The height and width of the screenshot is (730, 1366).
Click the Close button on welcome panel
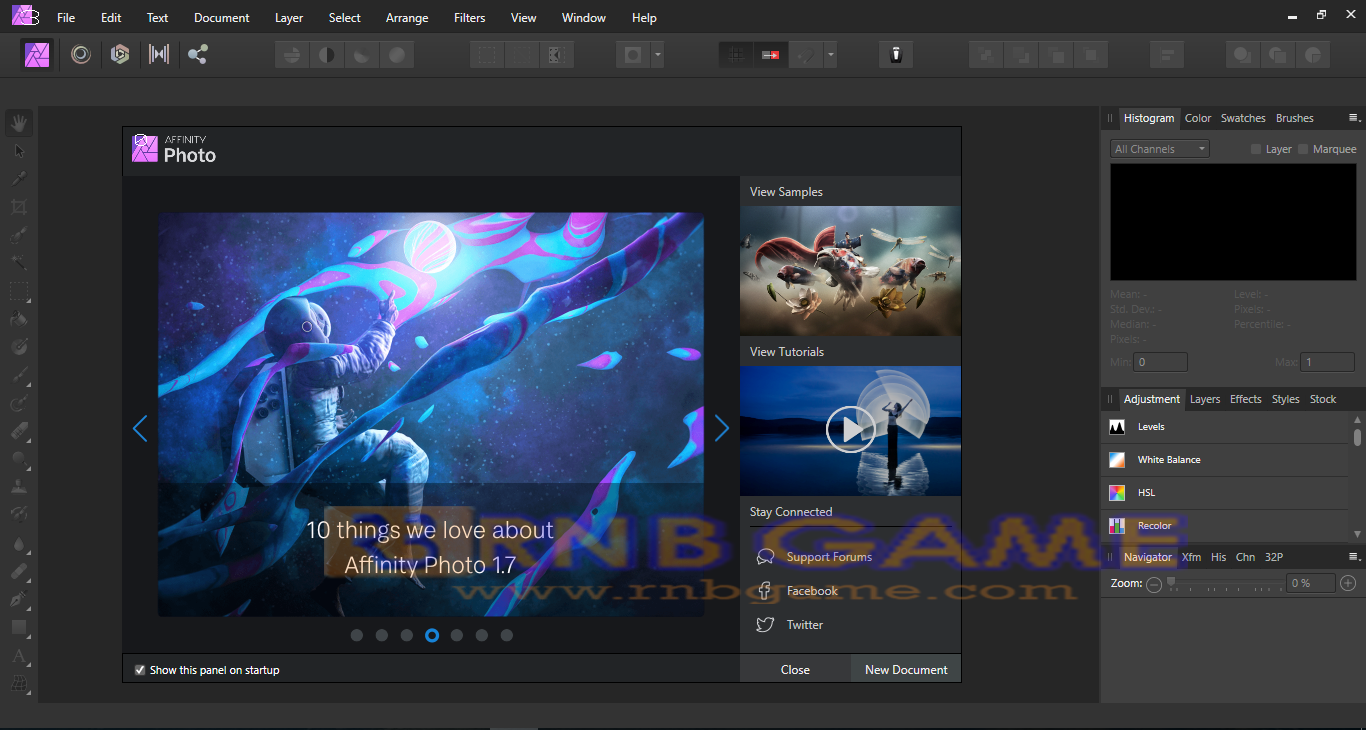795,670
